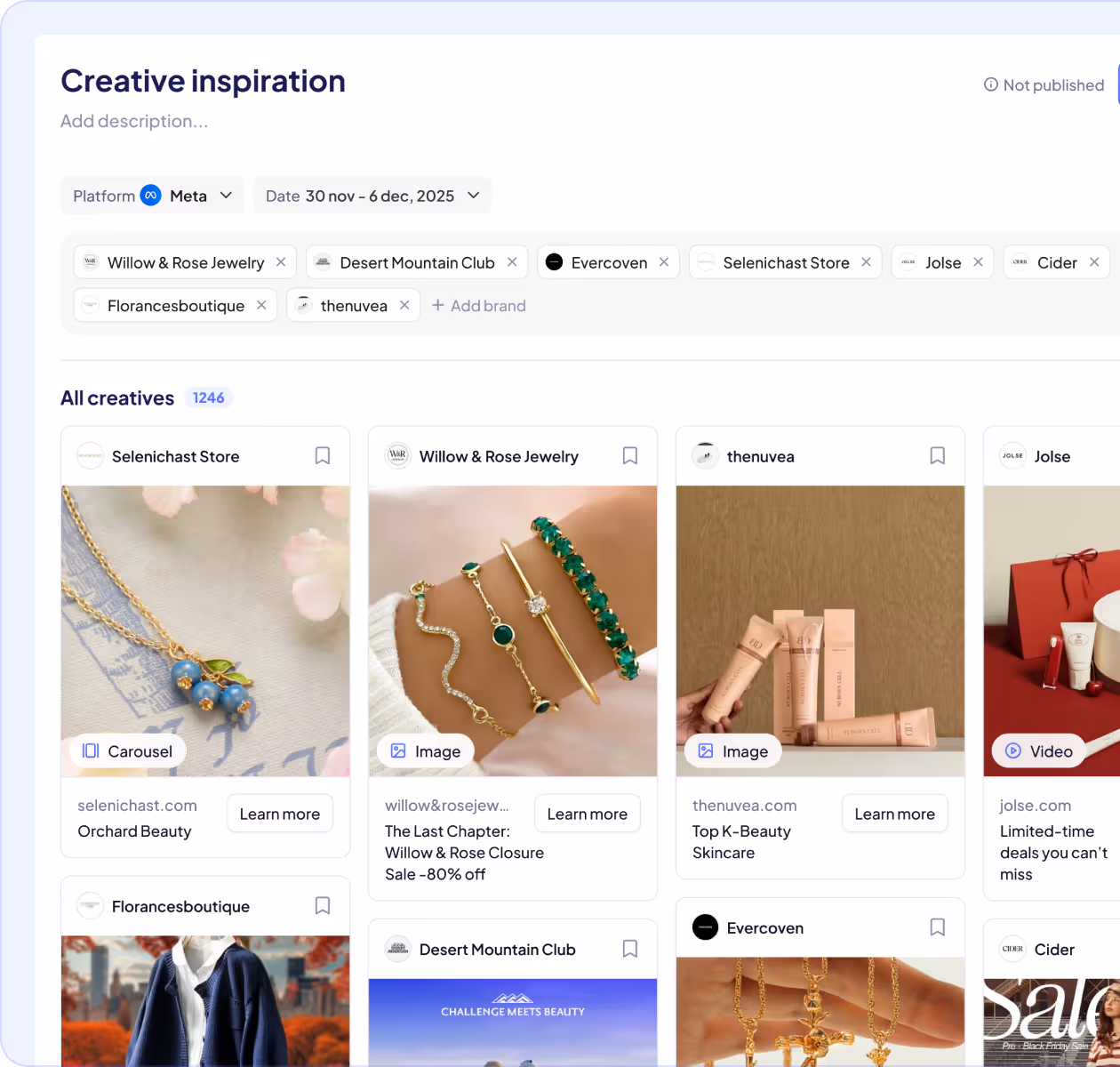The width and height of the screenshot is (1120, 1067).
Task: Remove the Jolse brand filter chip
Action: tap(978, 262)
